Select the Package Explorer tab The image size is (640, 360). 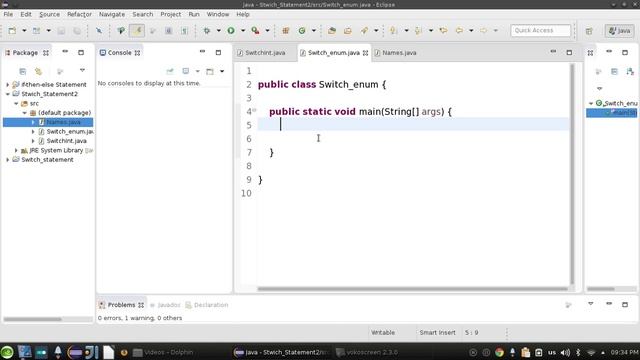[25, 53]
